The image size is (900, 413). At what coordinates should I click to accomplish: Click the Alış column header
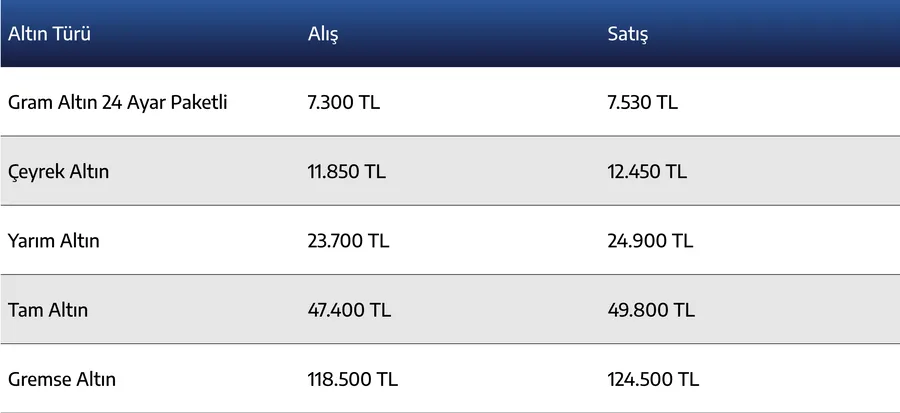point(323,34)
